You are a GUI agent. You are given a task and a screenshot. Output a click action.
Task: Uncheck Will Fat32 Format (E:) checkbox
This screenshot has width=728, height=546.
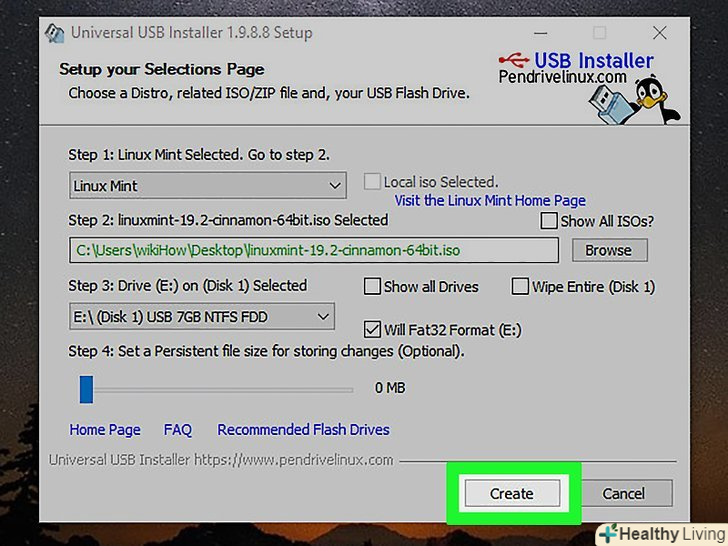click(372, 329)
